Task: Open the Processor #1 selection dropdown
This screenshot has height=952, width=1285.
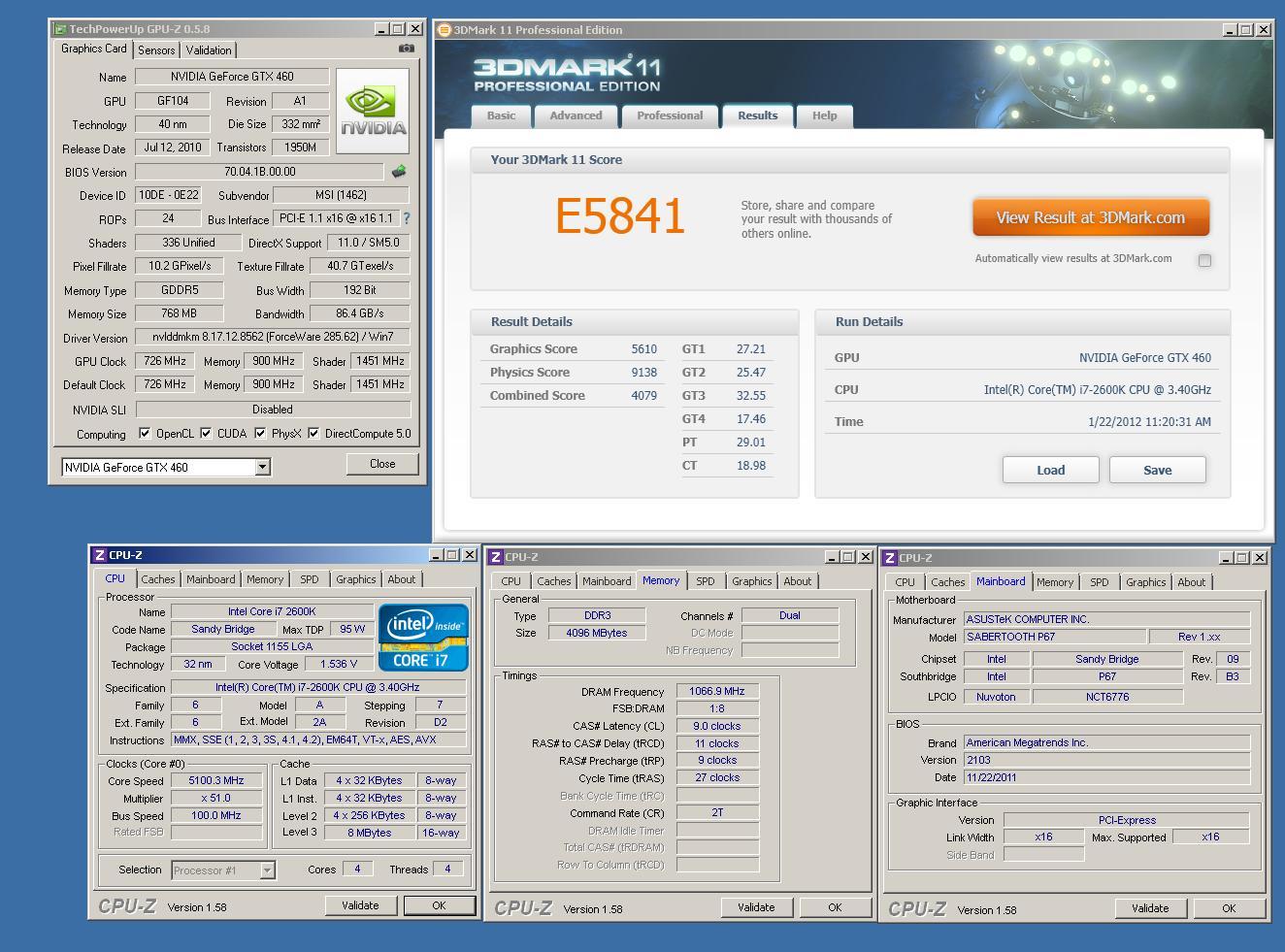Action: 267,870
